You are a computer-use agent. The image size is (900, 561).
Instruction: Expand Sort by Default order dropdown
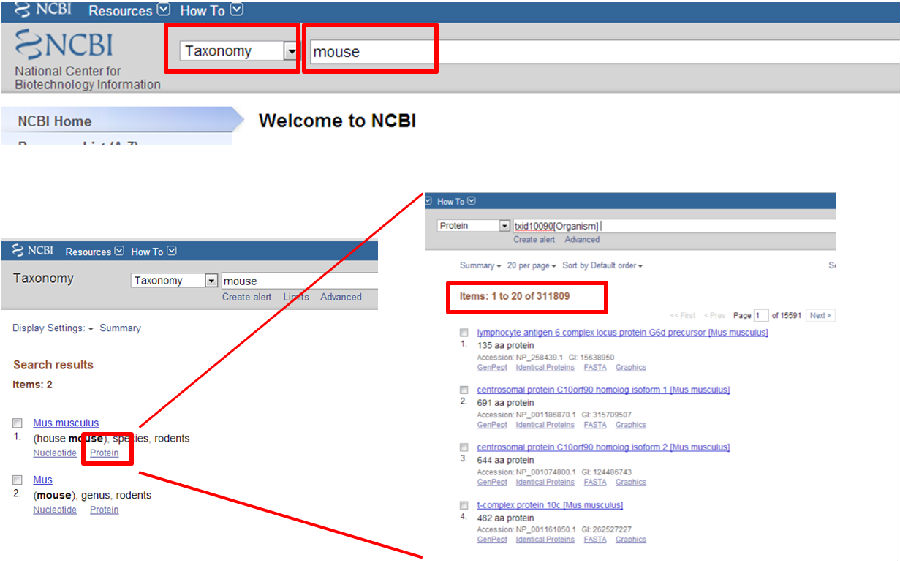pos(603,265)
